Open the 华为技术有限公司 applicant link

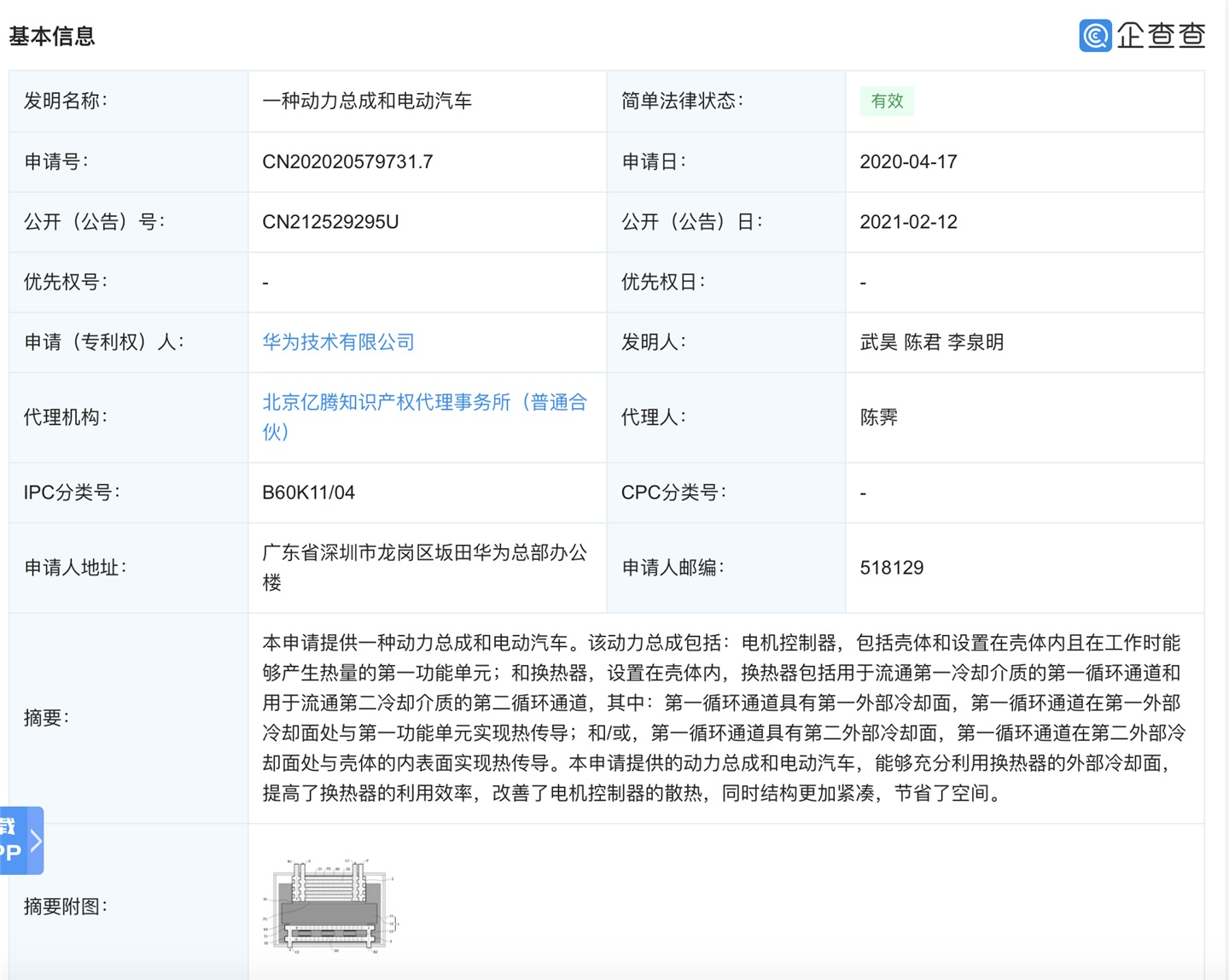338,342
